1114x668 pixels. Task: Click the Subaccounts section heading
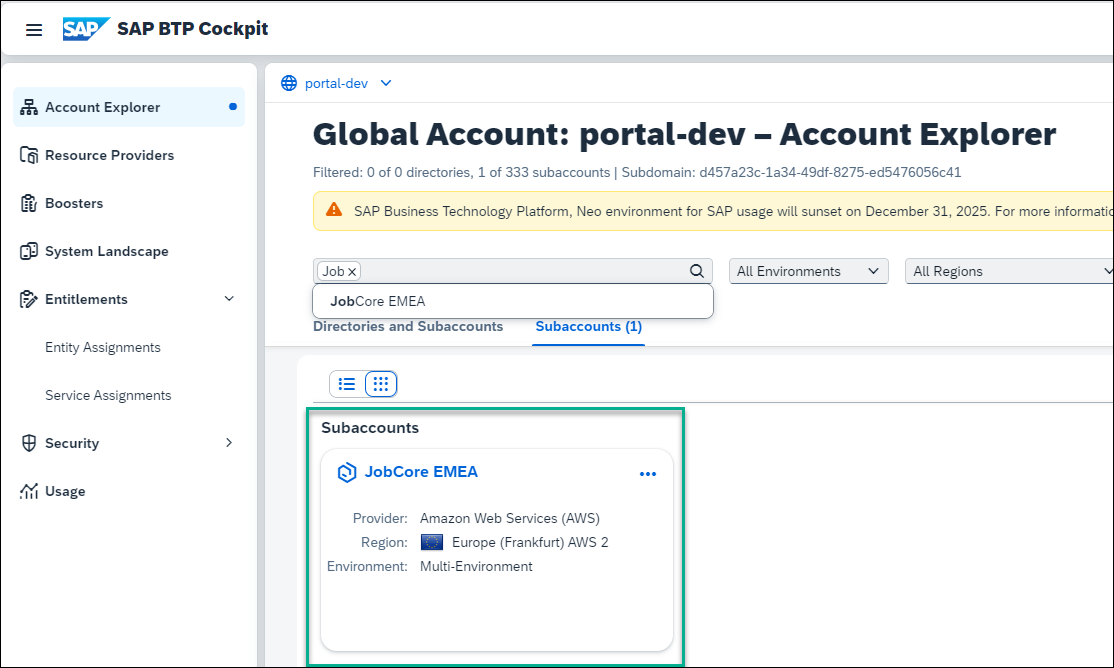(370, 428)
